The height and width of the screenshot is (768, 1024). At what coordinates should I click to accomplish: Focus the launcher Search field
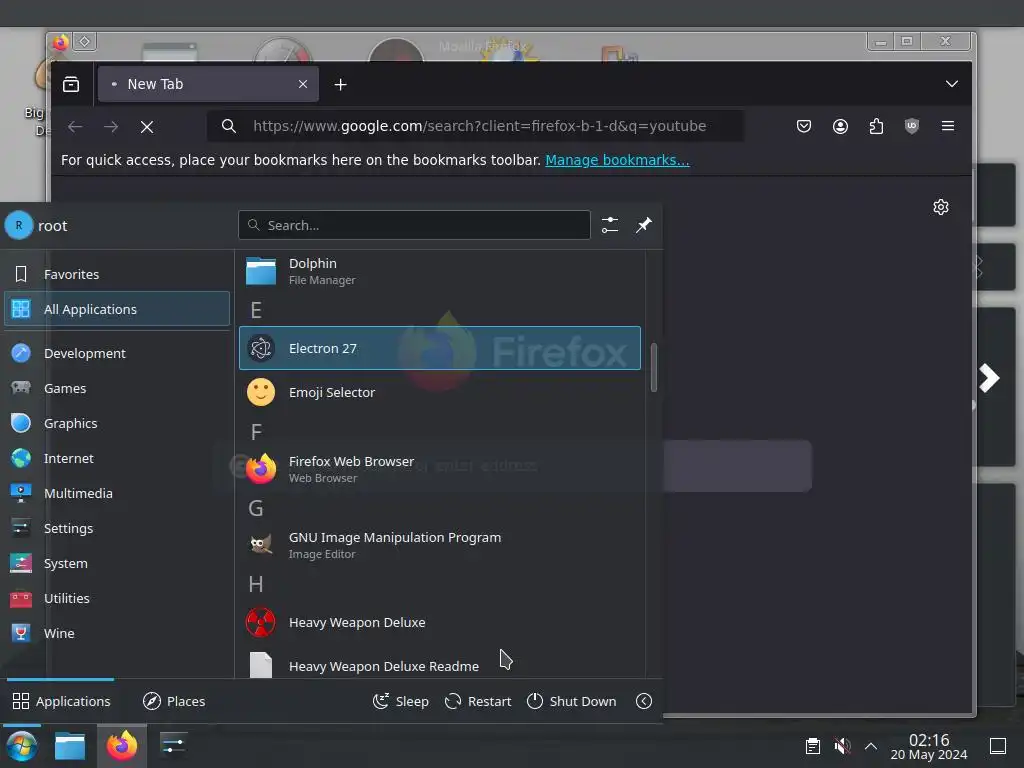click(414, 225)
